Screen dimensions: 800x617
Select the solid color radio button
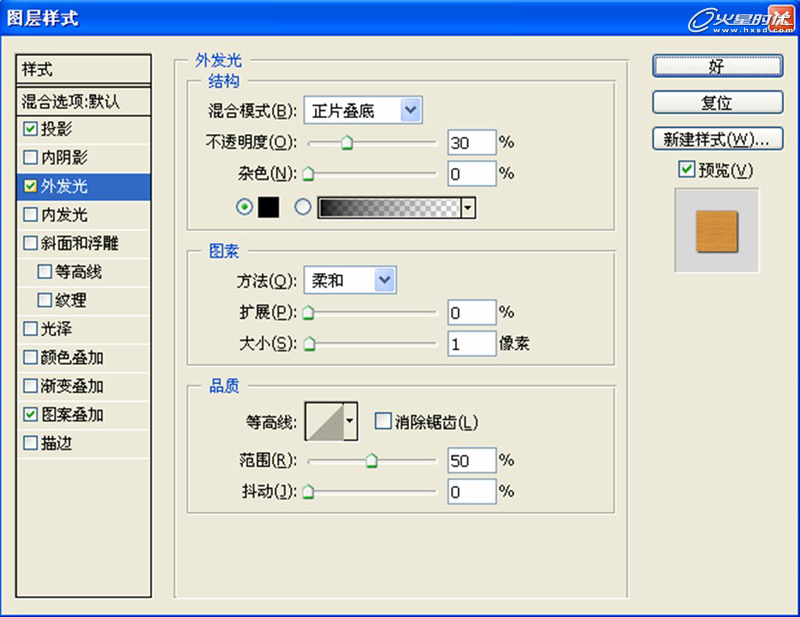click(x=243, y=207)
